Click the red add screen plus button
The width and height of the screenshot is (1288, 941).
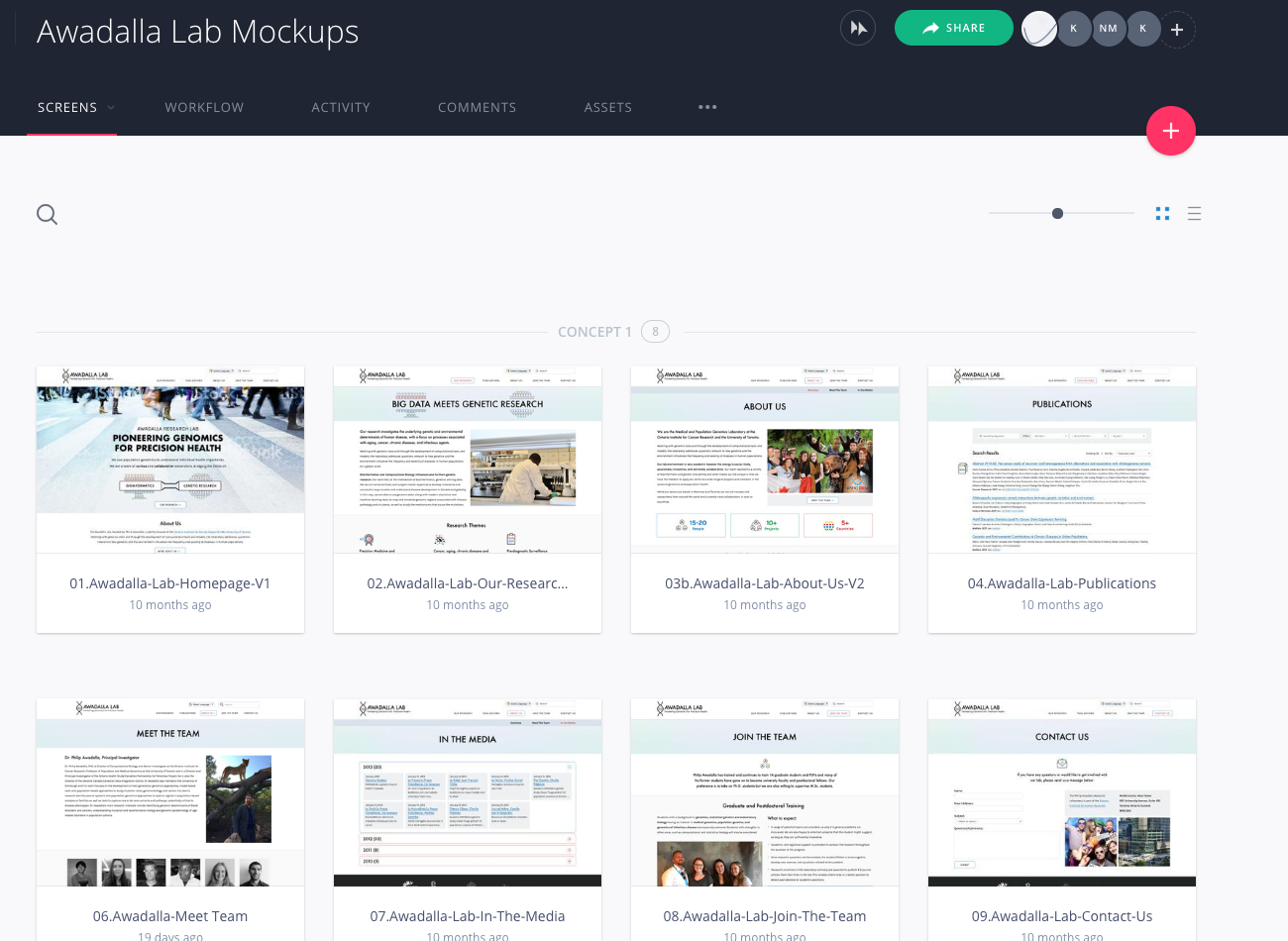click(x=1170, y=131)
